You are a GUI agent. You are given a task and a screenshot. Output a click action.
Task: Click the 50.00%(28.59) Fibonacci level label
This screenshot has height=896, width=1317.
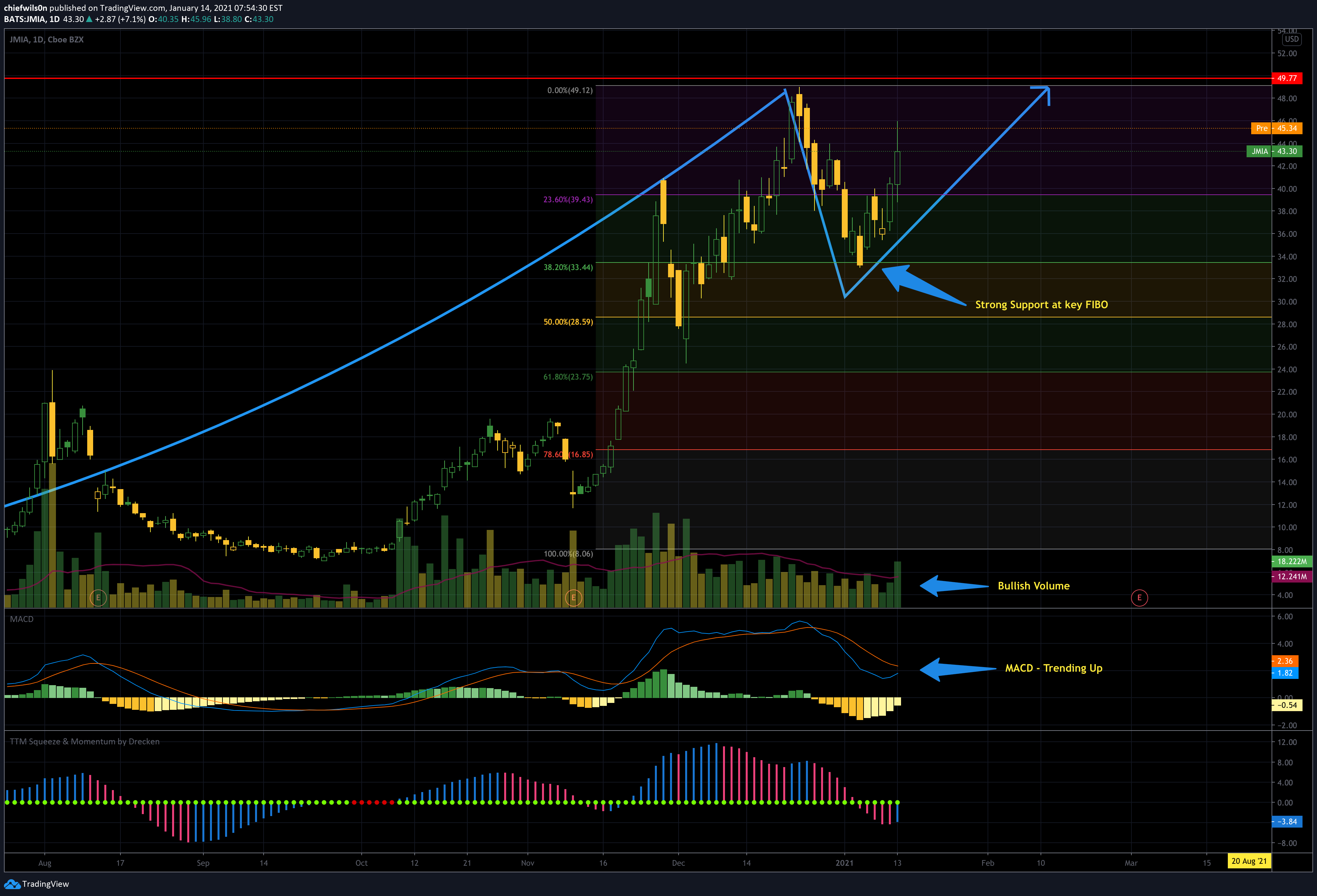pos(568,322)
